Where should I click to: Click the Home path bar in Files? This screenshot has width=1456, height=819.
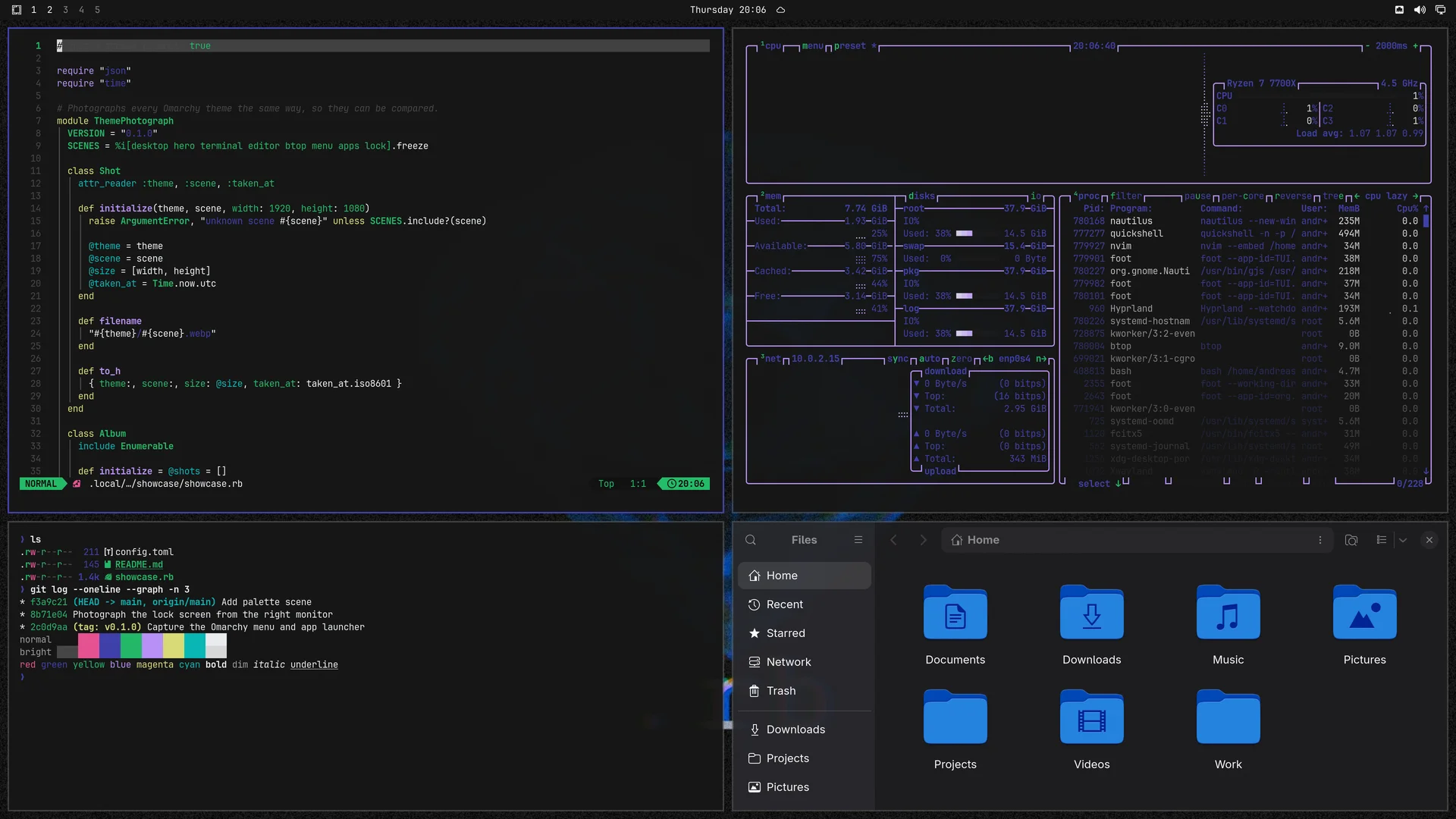click(1137, 540)
